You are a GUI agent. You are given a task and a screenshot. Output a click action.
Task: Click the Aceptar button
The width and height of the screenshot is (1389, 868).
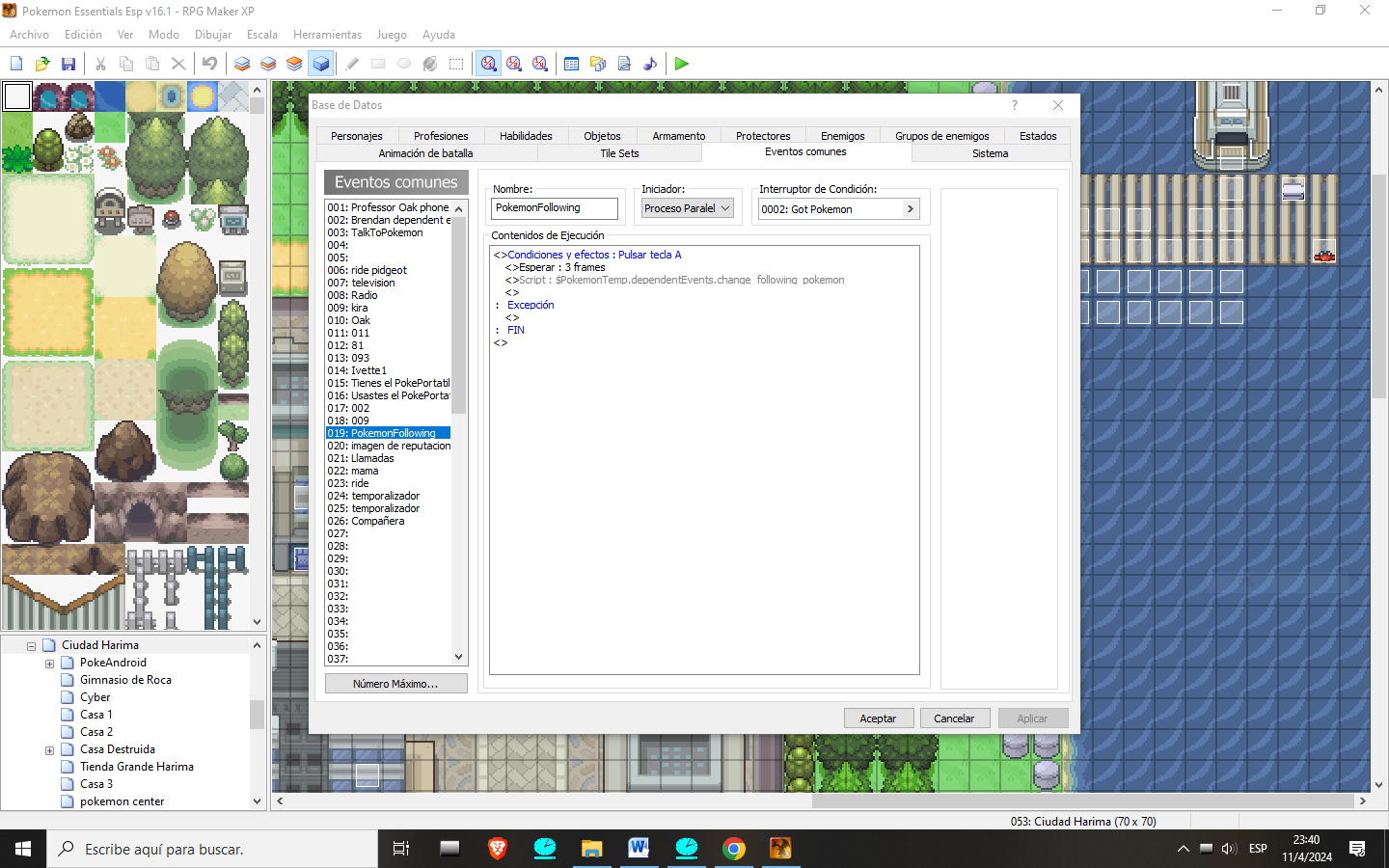[878, 719]
